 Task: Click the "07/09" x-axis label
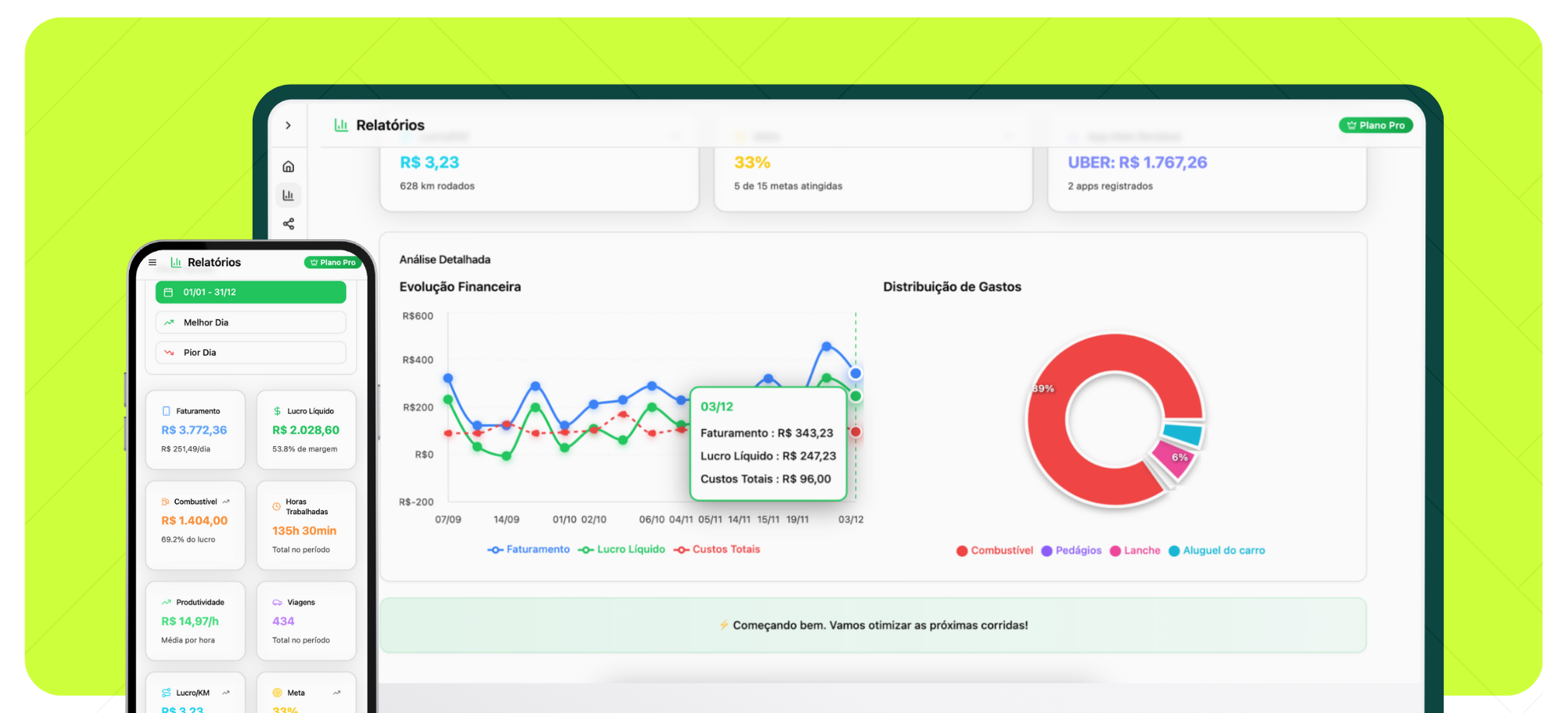[x=448, y=520]
